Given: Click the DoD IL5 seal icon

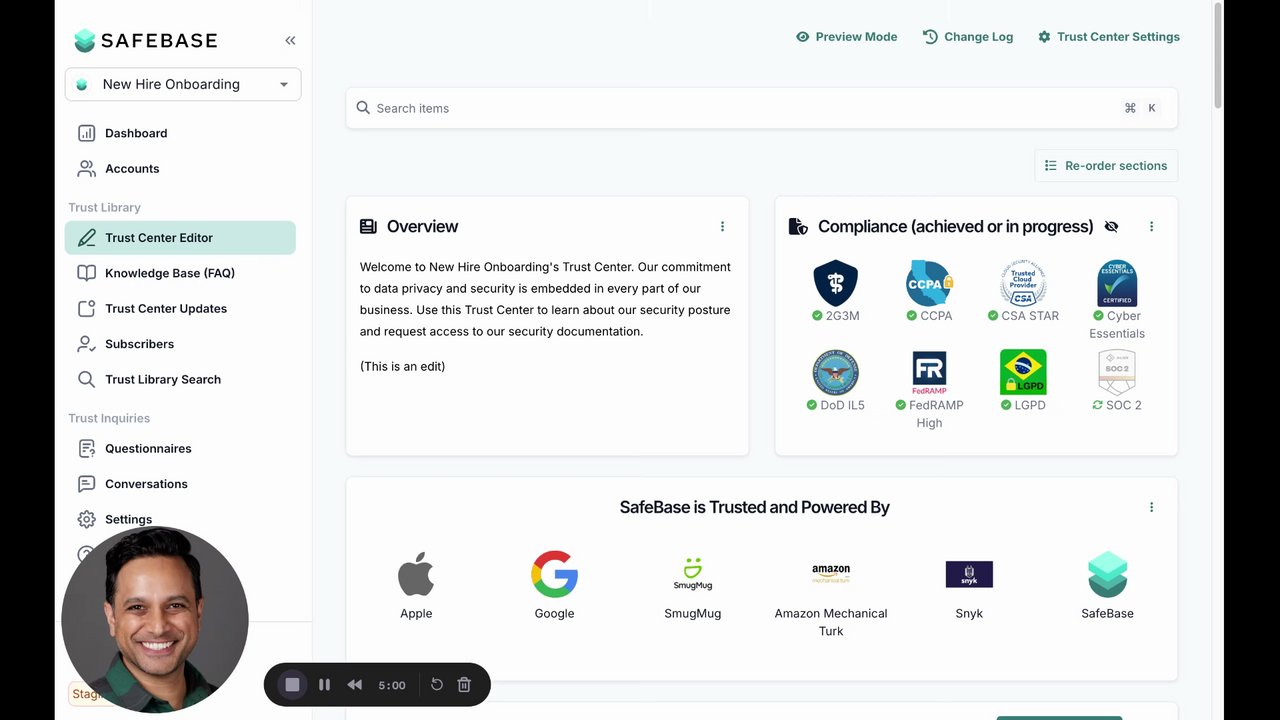Looking at the screenshot, I should [836, 373].
